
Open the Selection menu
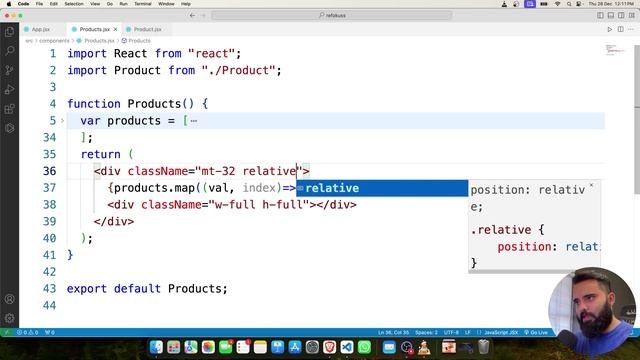(x=74, y=4)
